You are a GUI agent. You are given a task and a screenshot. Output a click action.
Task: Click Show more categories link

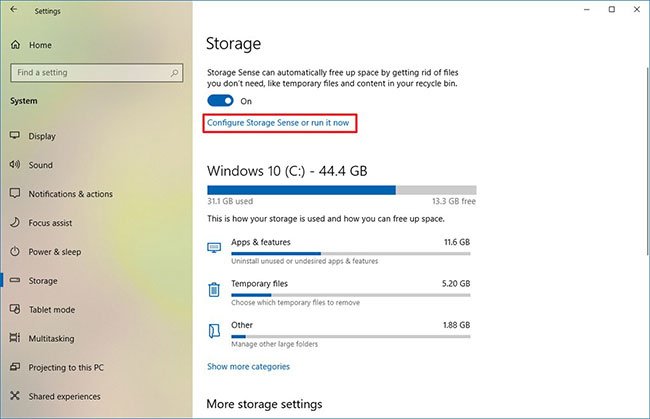pos(248,367)
